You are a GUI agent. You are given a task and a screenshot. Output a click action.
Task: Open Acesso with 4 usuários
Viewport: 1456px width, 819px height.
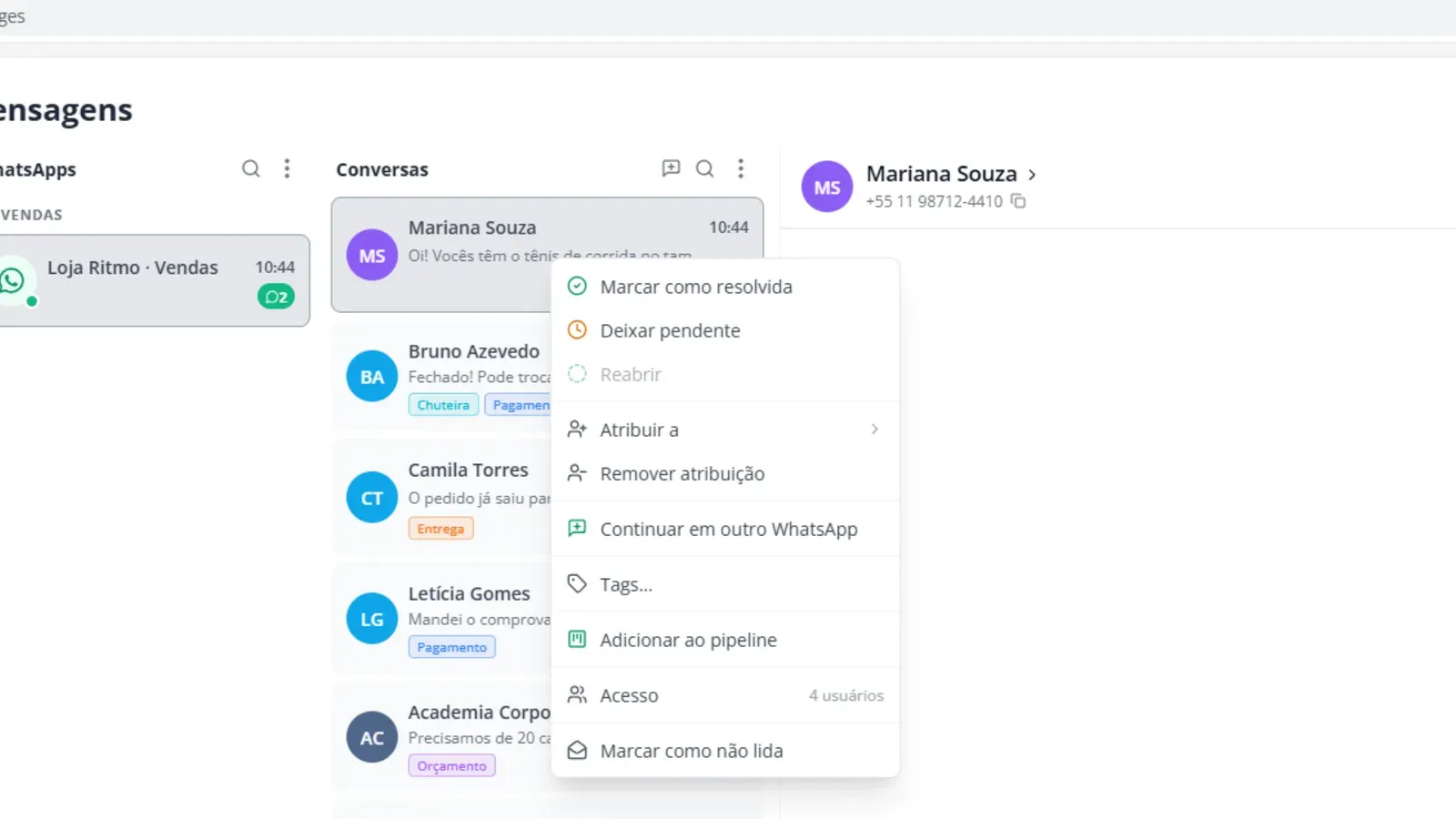725,695
